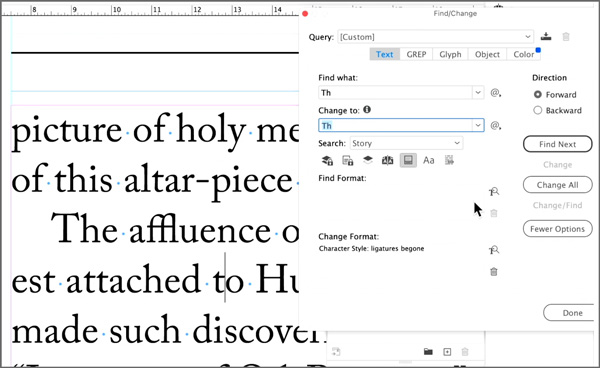Expand the Find what history dropdown

pyautogui.click(x=478, y=93)
